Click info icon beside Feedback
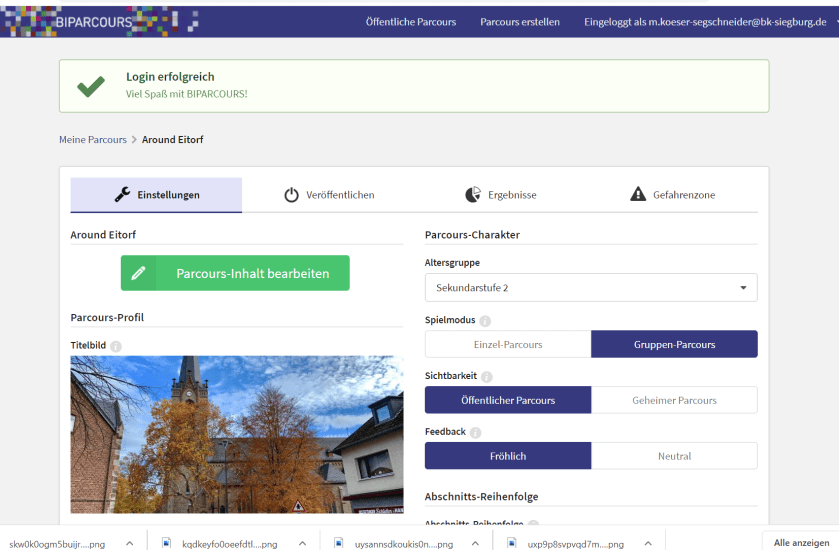The image size is (839, 550). point(476,432)
